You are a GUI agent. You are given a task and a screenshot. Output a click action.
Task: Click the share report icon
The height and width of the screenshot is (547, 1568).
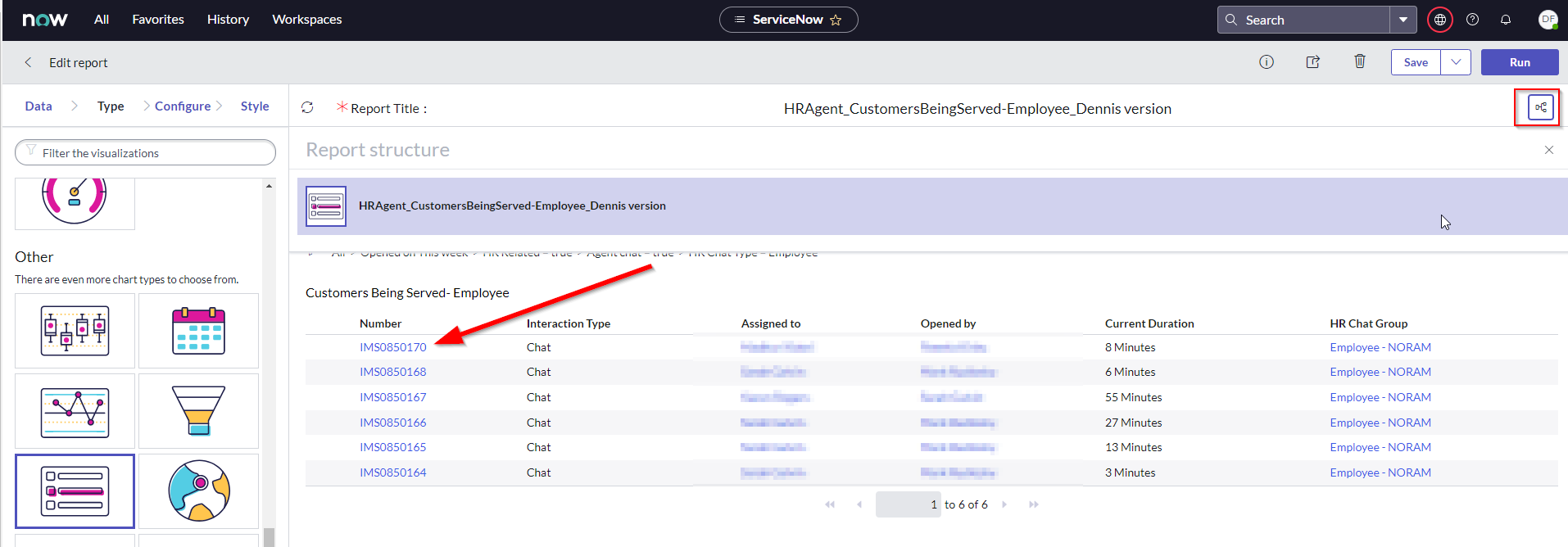click(1313, 62)
